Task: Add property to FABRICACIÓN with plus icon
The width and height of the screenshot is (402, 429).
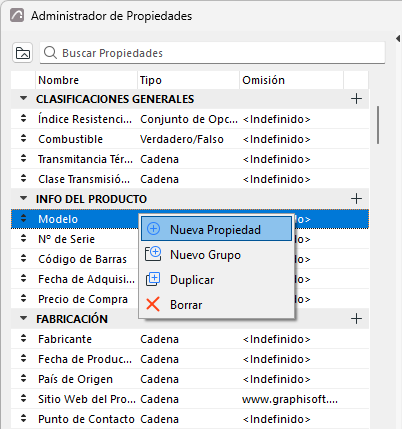Action: 356,319
